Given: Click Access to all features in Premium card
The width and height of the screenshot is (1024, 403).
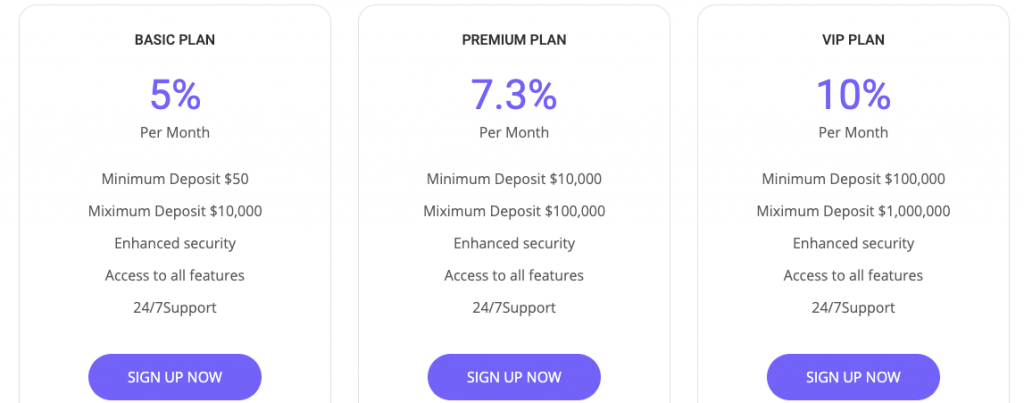Looking at the screenshot, I should tap(514, 276).
